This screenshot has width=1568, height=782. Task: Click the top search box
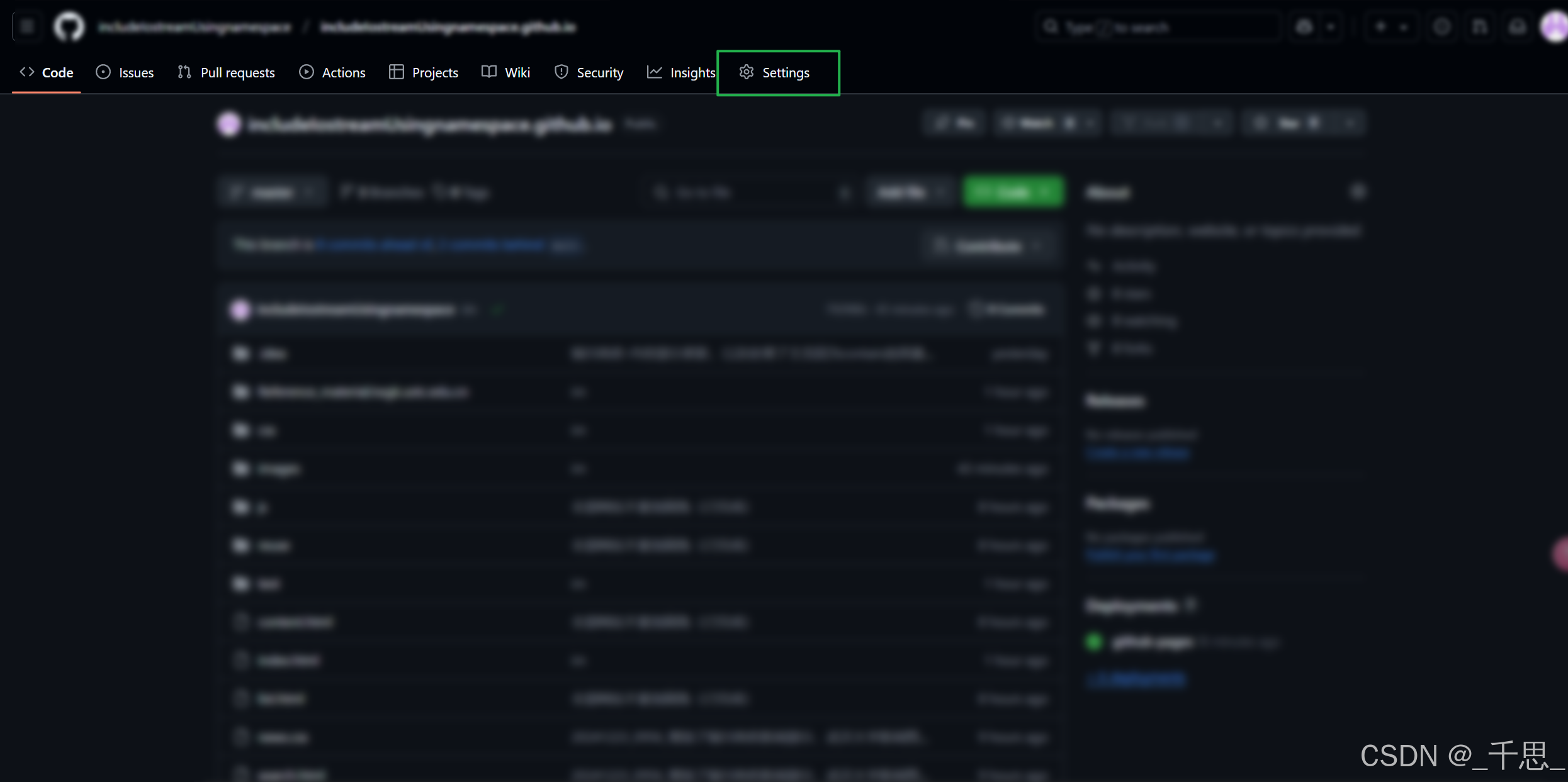[x=1158, y=27]
